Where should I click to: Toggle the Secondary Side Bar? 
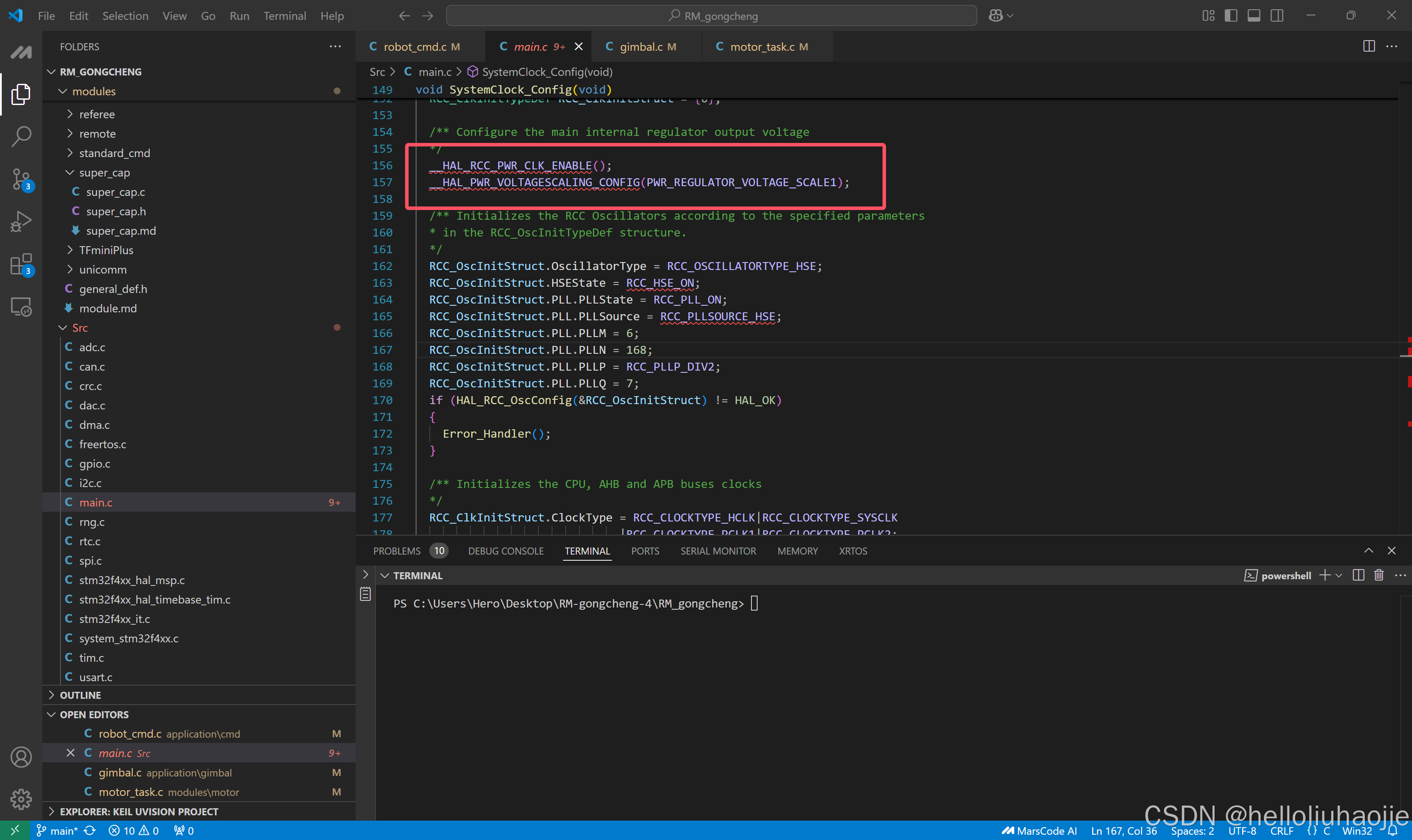point(1277,15)
